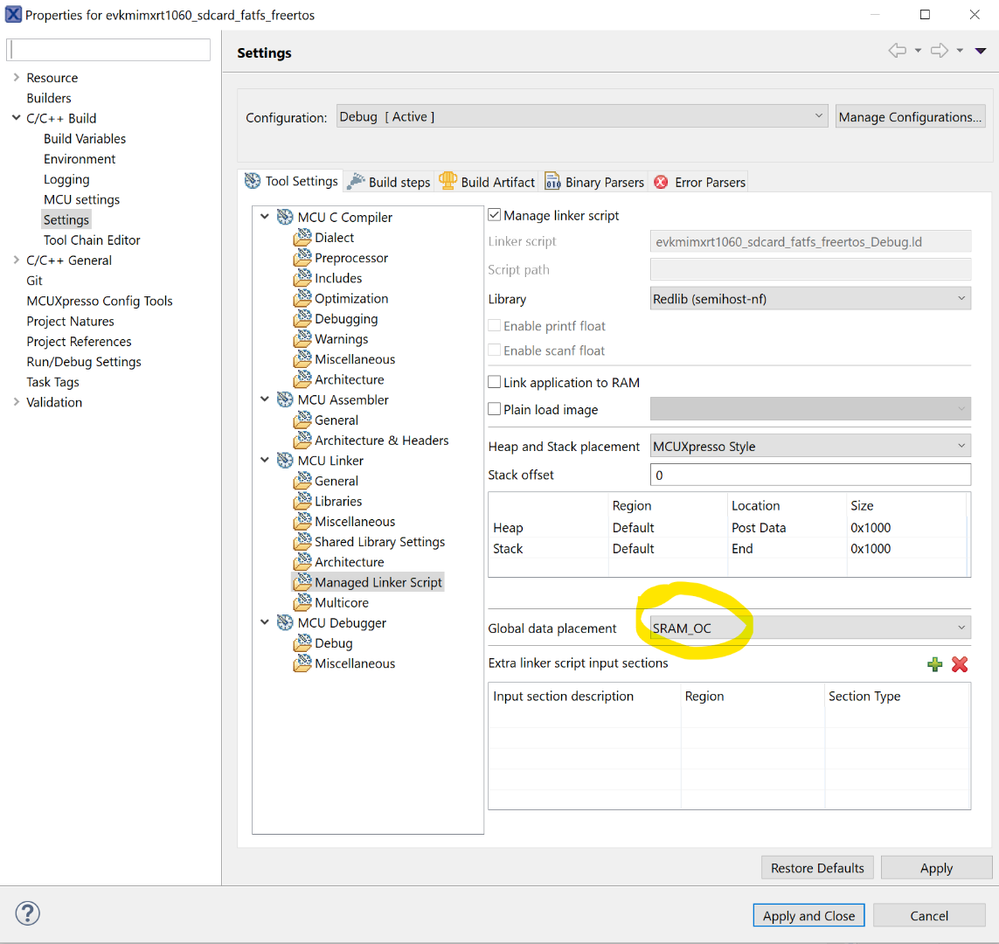Image resolution: width=999 pixels, height=944 pixels.
Task: Expand the Validation tree node
Action: coord(16,402)
